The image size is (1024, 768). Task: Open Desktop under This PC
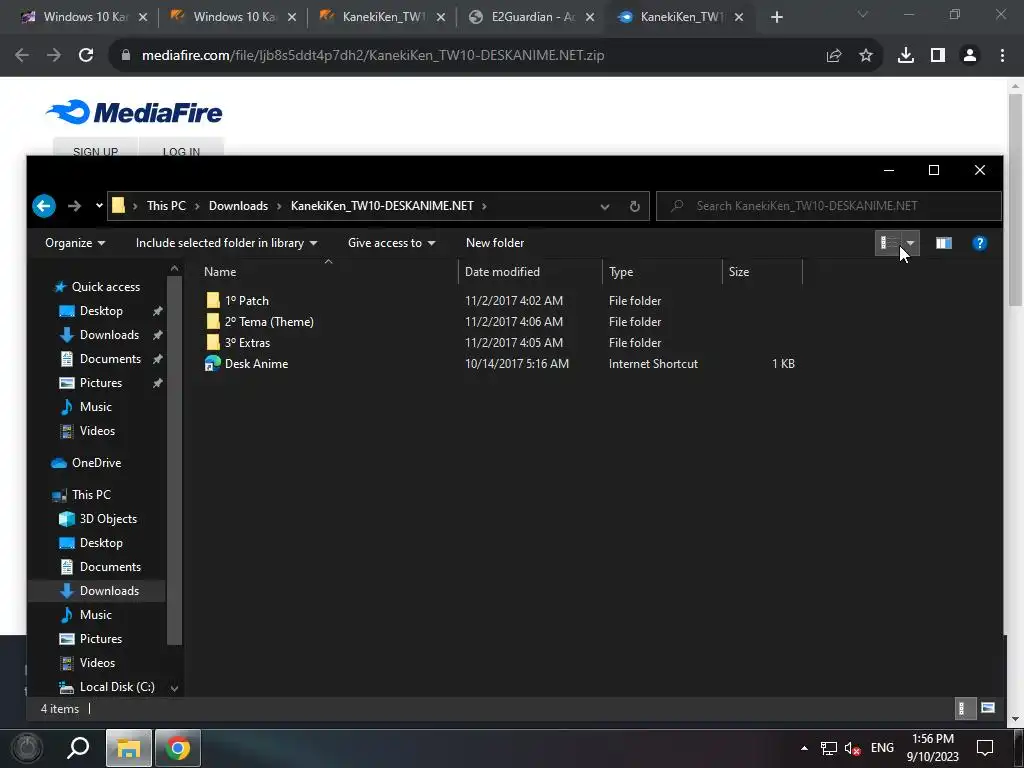101,543
